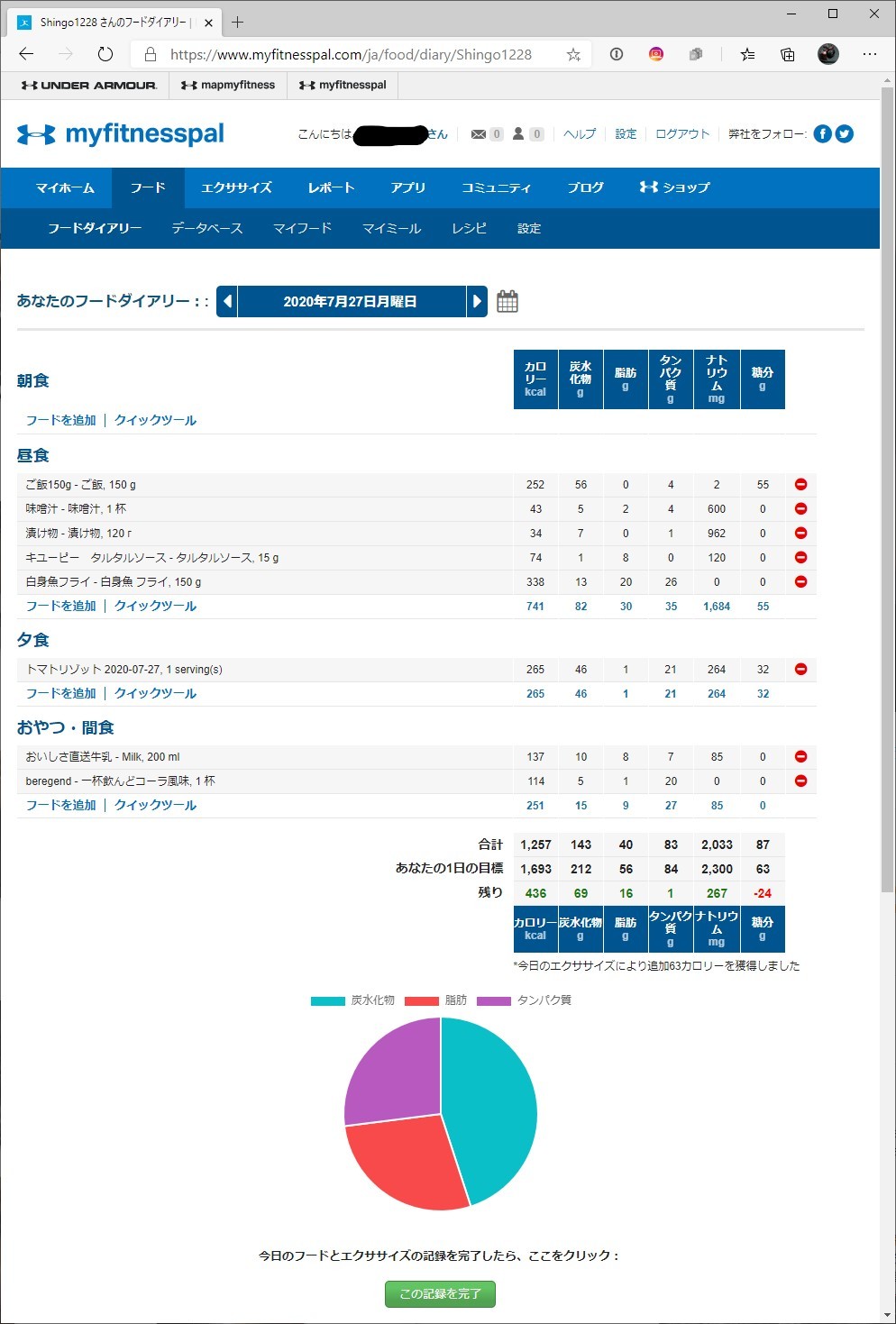The image size is (896, 1324).
Task: Open the トマトリゾット 2020-07-27 food entry
Action: coord(124,670)
